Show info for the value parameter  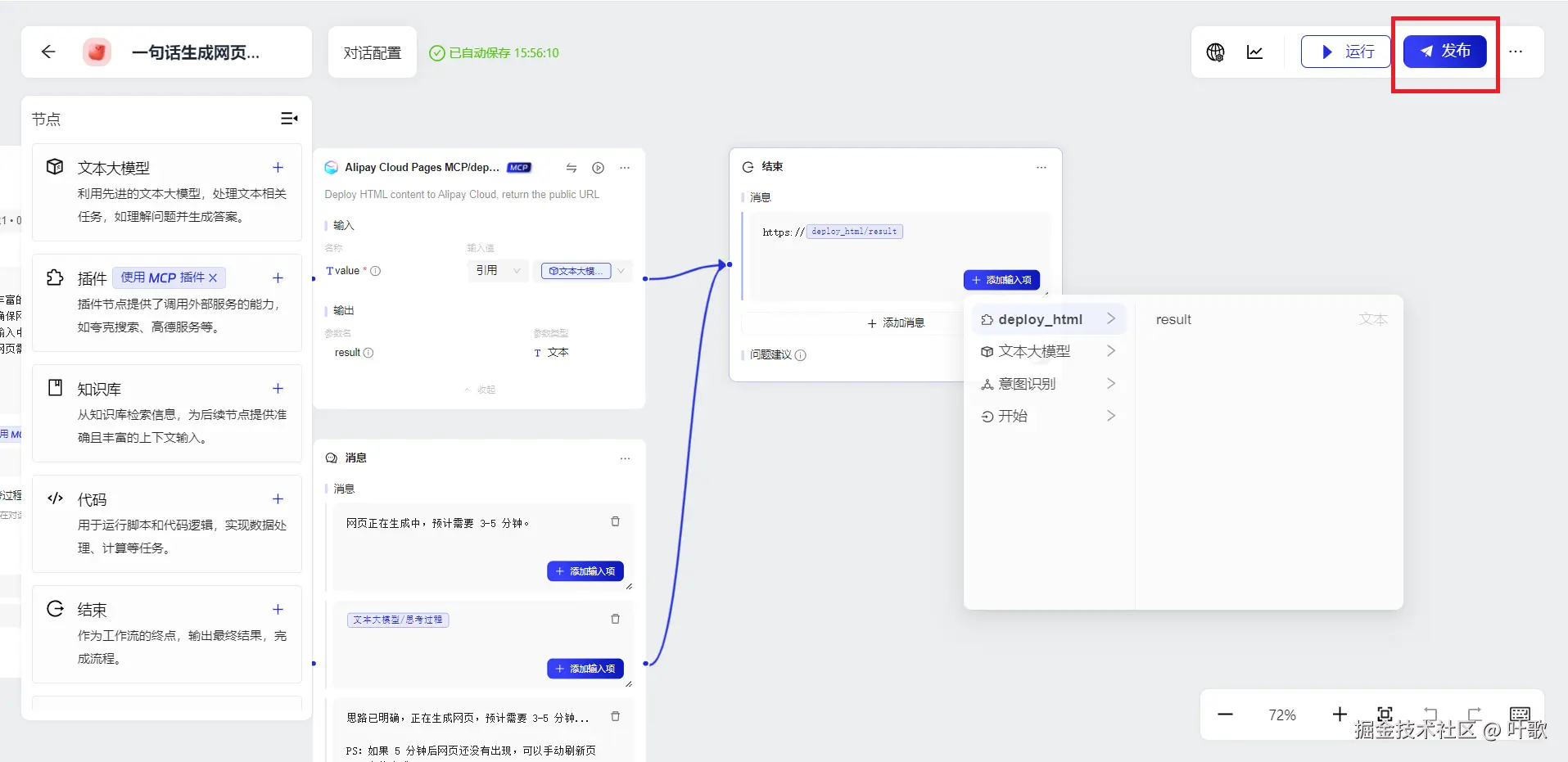(x=376, y=271)
